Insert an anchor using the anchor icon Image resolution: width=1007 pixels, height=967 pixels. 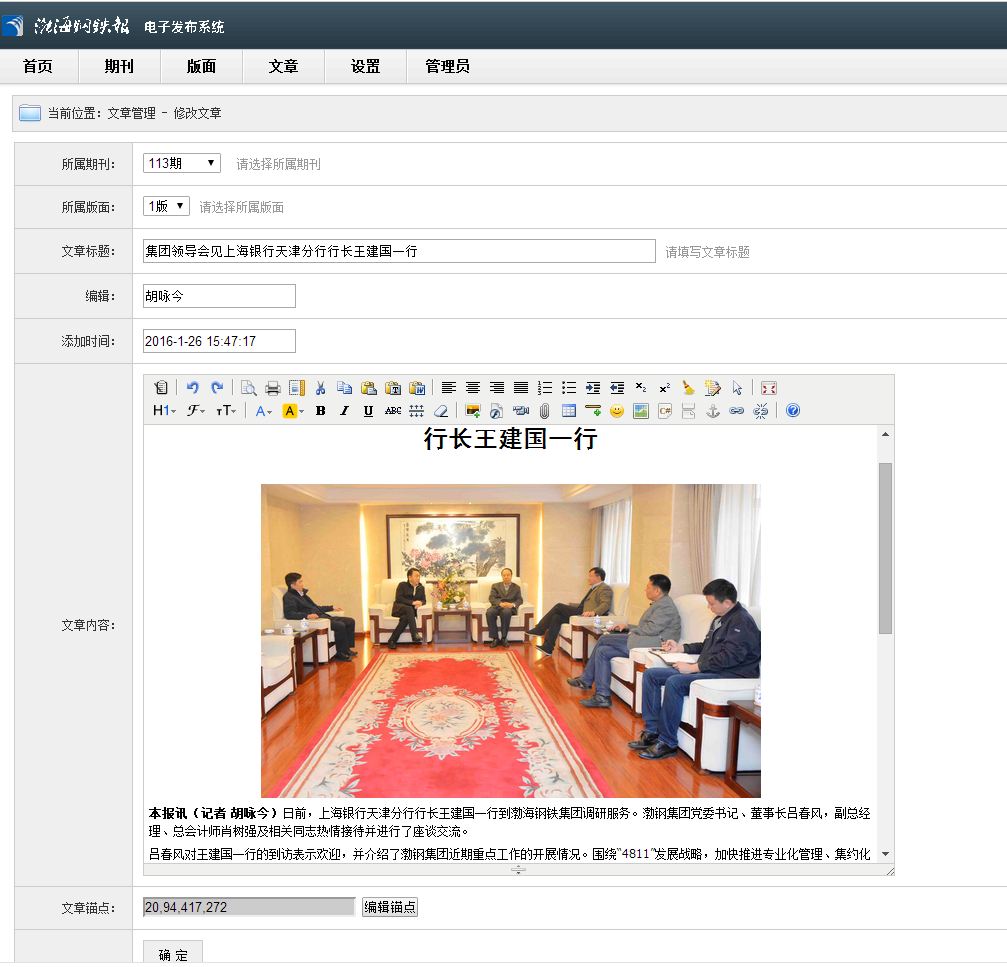713,411
